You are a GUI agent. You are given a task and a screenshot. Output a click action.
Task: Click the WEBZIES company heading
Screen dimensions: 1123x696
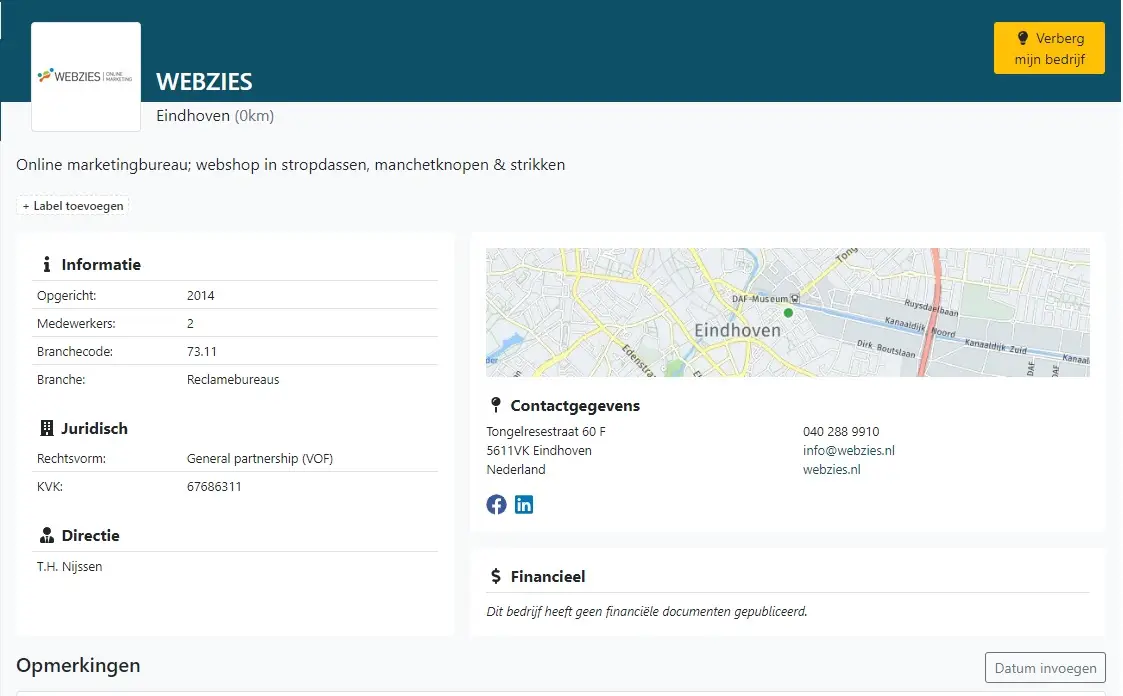[x=204, y=82]
